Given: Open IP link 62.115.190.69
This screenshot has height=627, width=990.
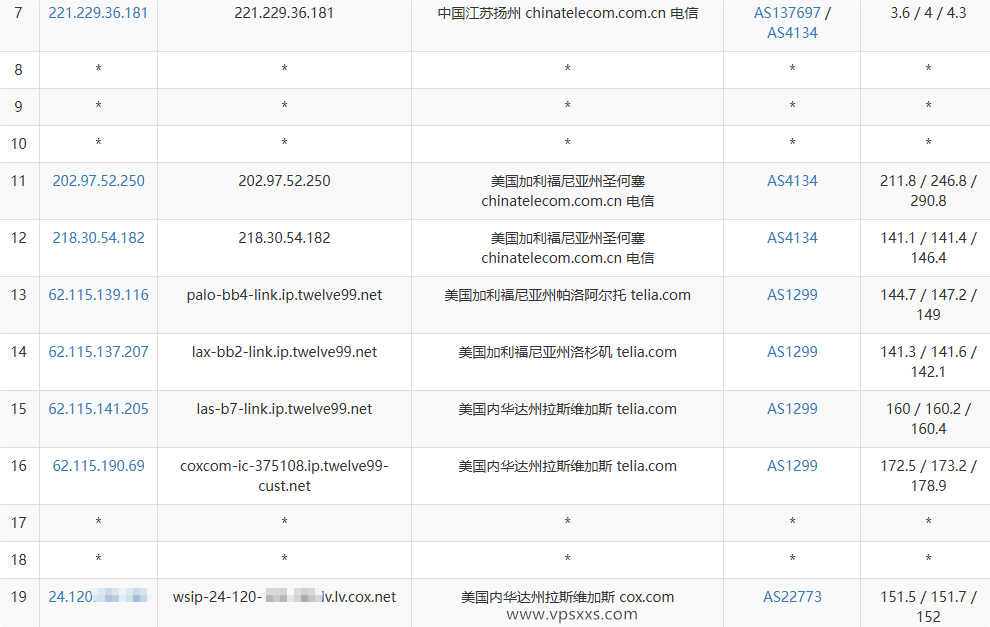Looking at the screenshot, I should [x=98, y=465].
